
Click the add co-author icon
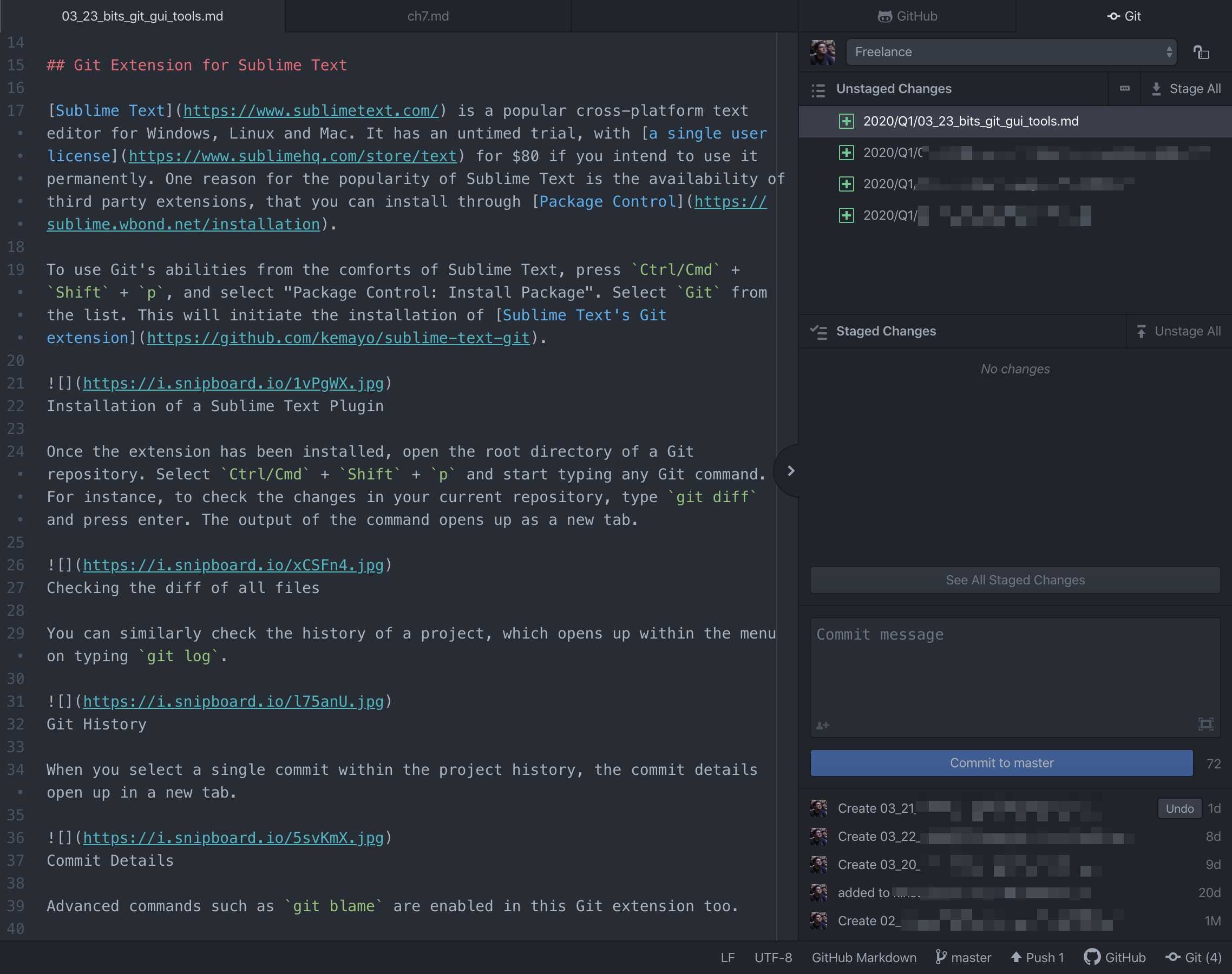[822, 726]
